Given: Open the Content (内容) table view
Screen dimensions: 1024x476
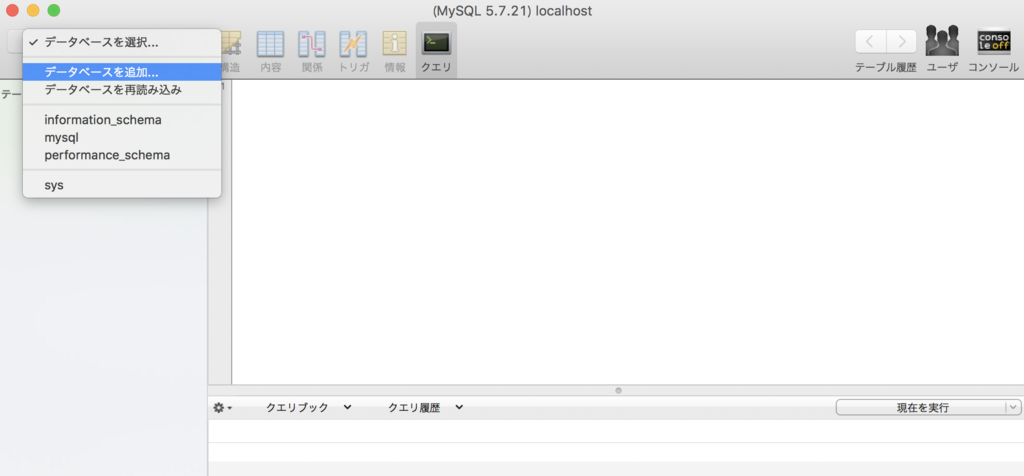Looking at the screenshot, I should tap(270, 51).
